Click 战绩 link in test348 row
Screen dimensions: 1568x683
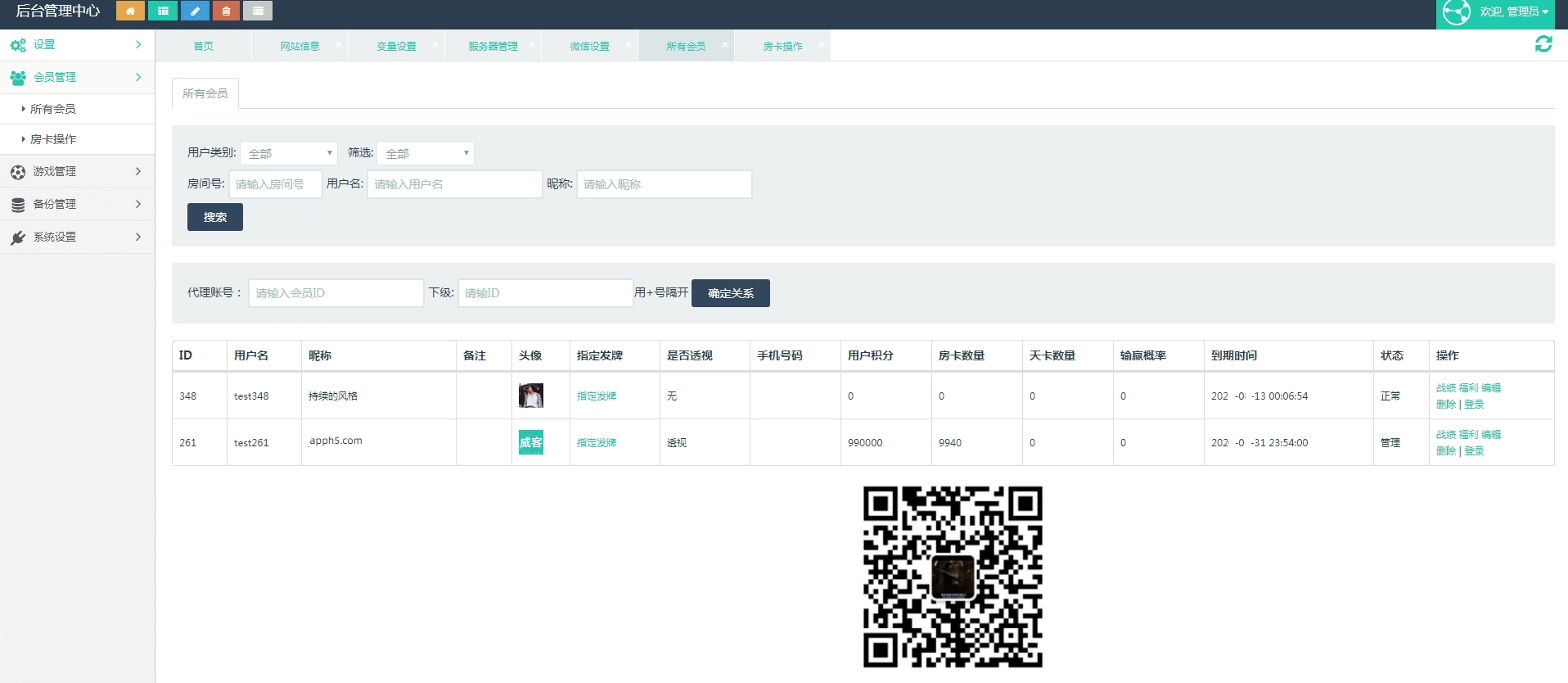click(1446, 388)
